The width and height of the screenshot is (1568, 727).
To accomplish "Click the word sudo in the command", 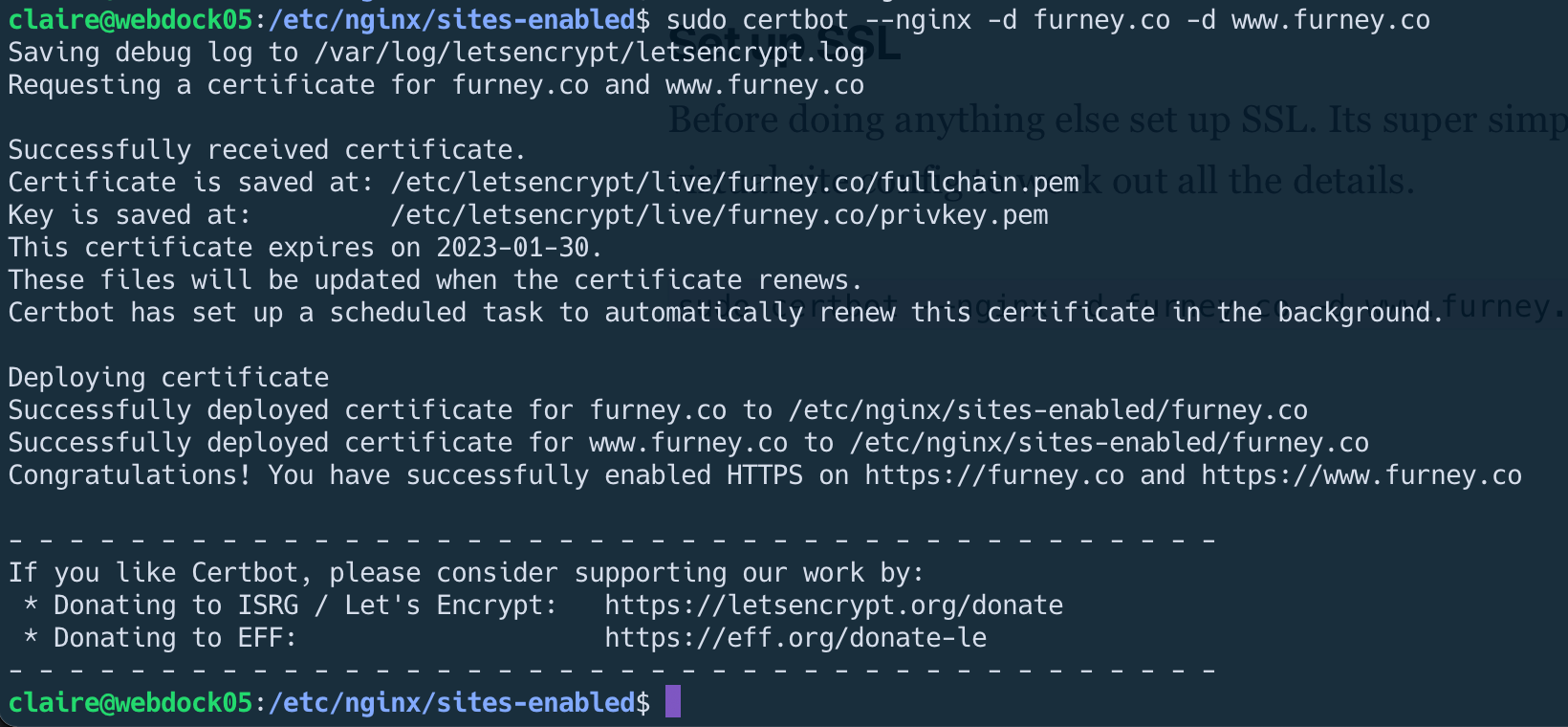I will click(x=696, y=20).
